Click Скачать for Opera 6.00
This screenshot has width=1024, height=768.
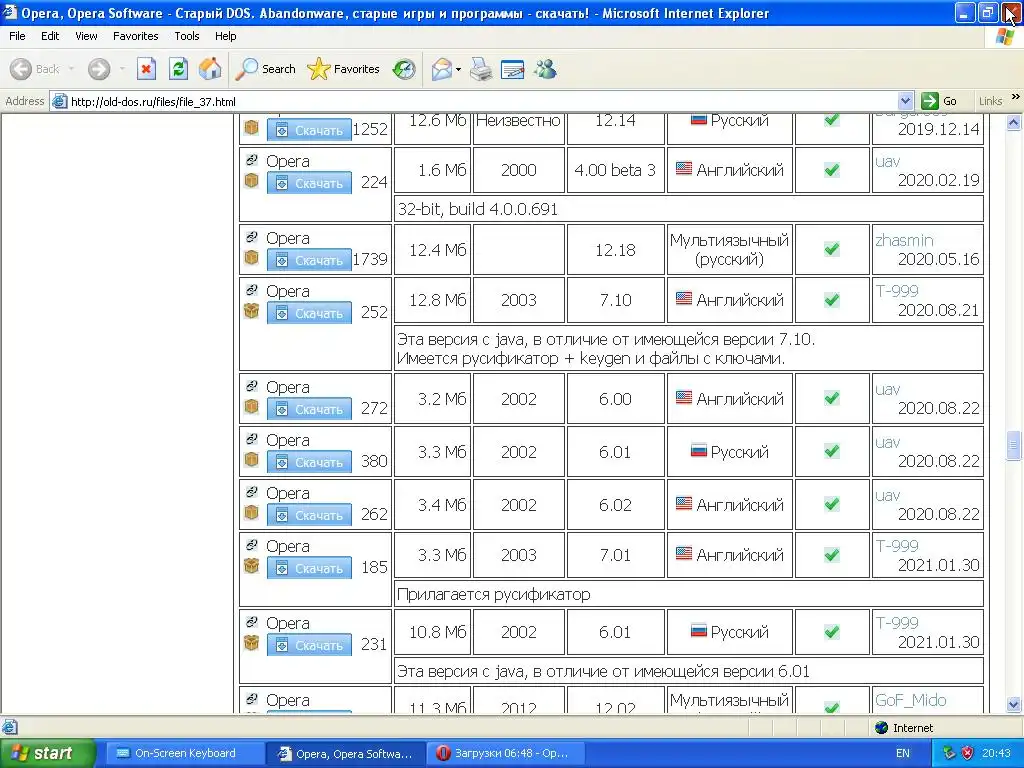coord(310,409)
